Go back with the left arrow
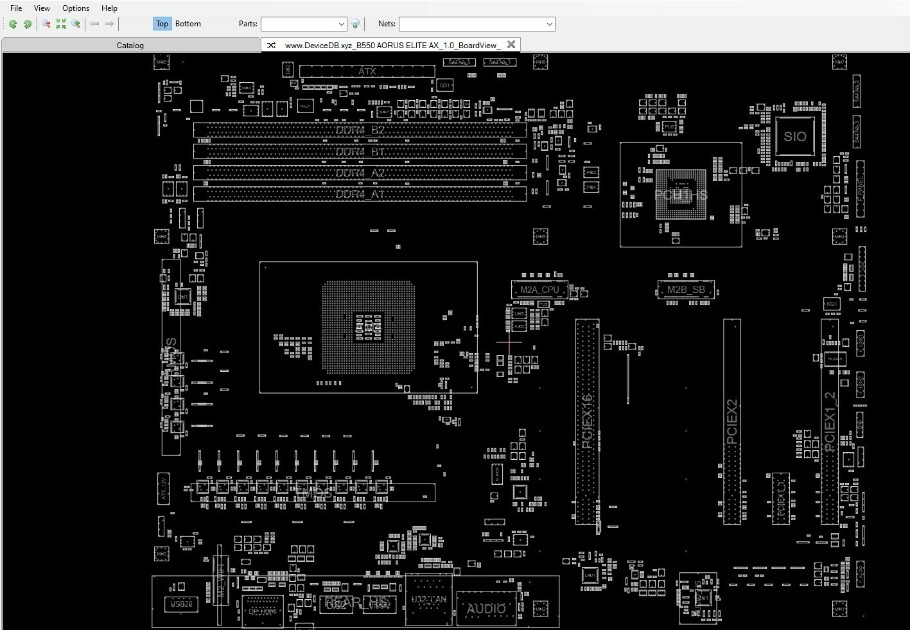Image resolution: width=910 pixels, height=630 pixels. pyautogui.click(x=94, y=24)
